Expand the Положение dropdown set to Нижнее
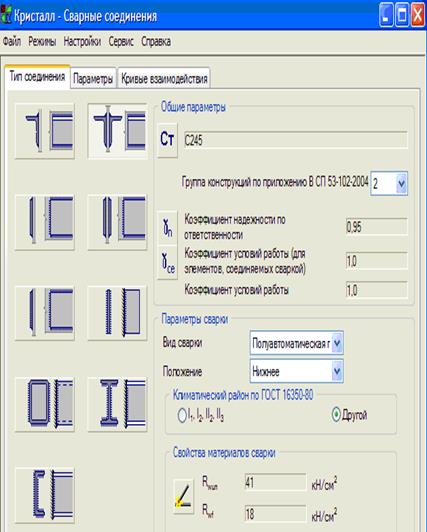The image size is (427, 532). (x=296, y=371)
